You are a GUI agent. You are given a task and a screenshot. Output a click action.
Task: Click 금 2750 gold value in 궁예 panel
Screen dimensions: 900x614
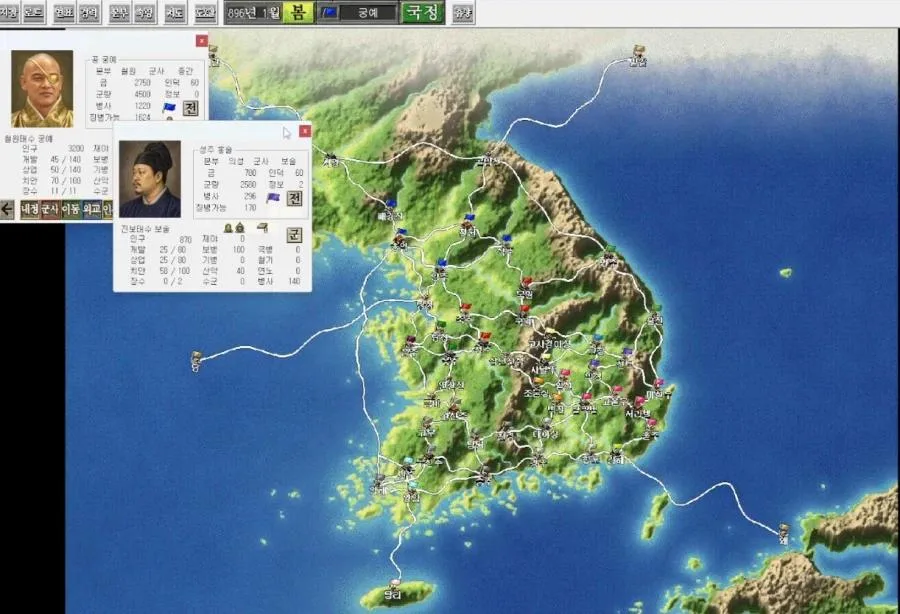click(x=142, y=83)
